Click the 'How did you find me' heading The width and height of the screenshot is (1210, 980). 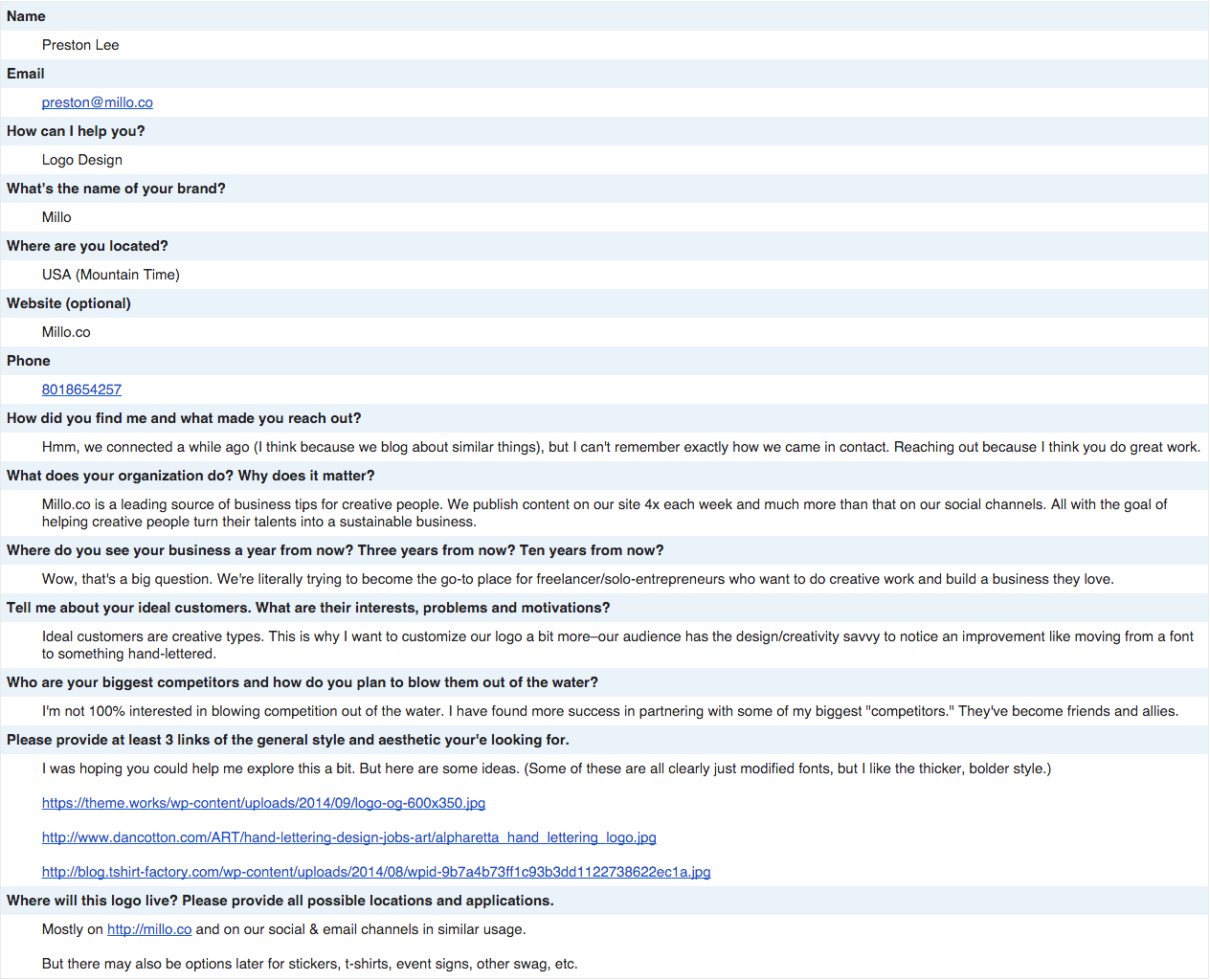click(184, 418)
